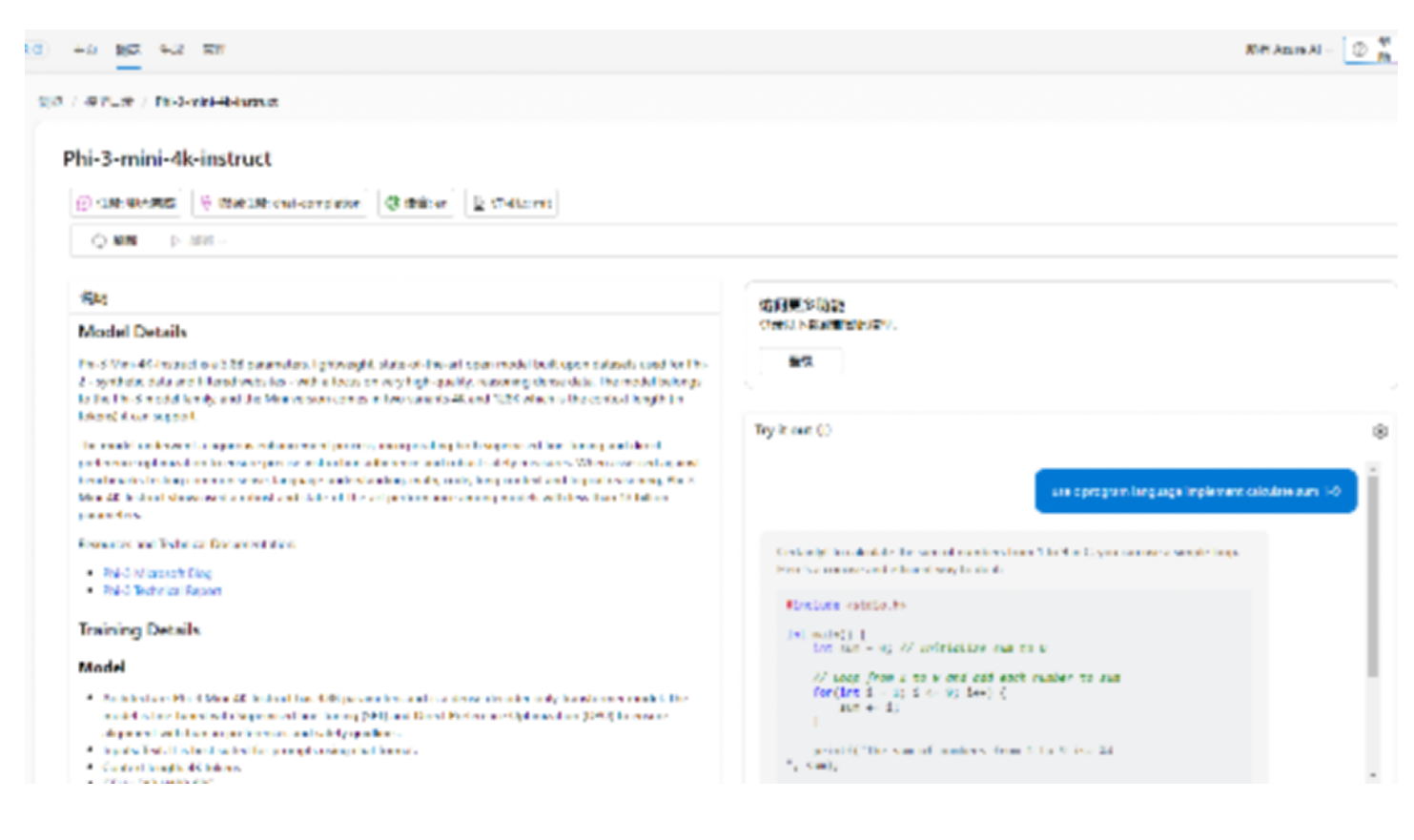Click the license icon on the fourth tag

click(x=479, y=203)
